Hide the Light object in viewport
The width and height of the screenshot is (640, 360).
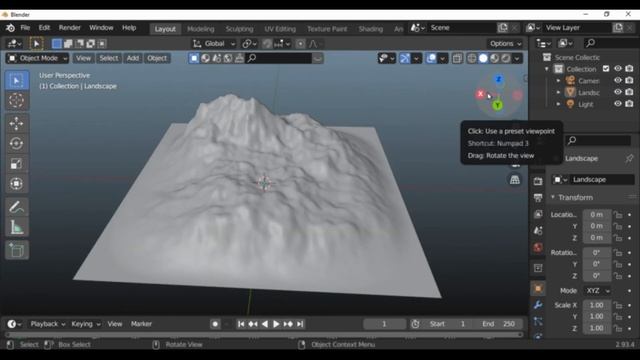coord(618,104)
